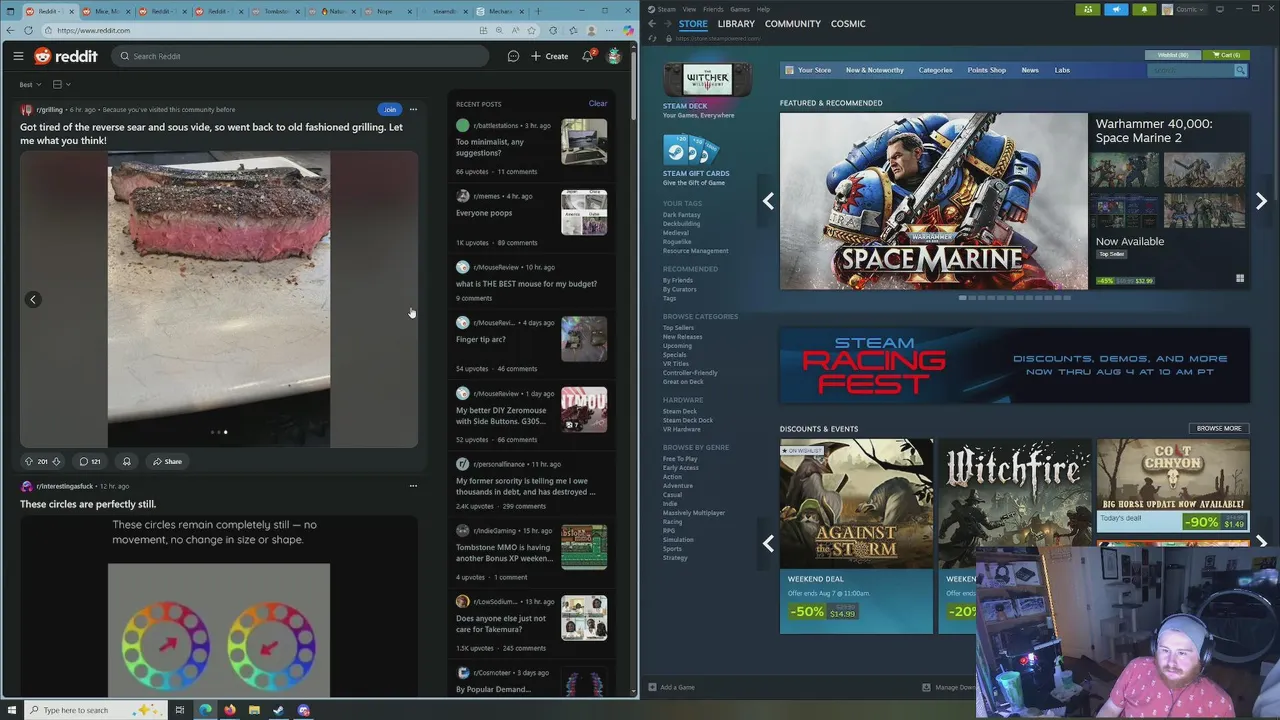Open the Reddit user avatar menu
The image size is (1280, 720).
614,56
